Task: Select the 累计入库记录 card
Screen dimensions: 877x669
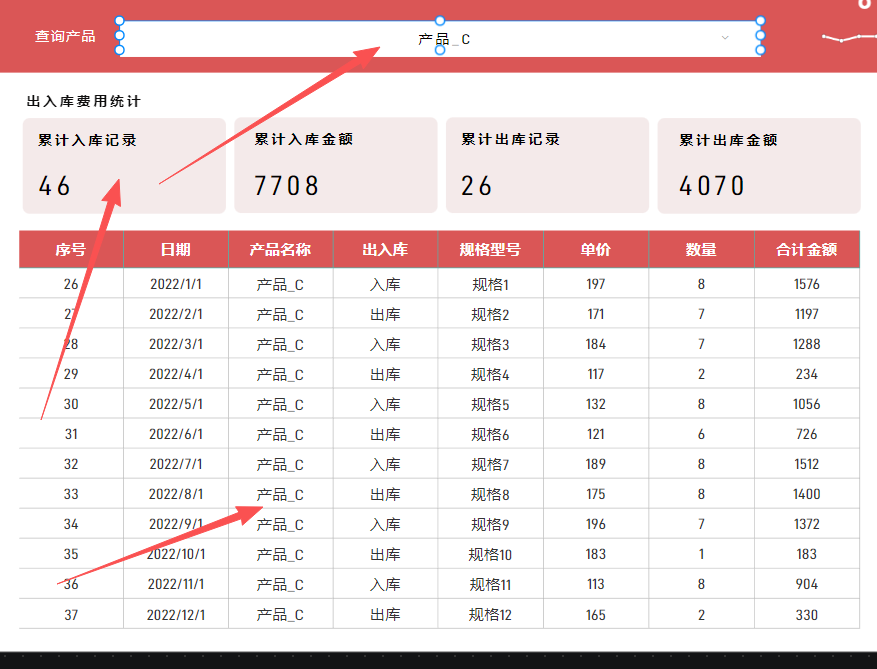Action: [x=124, y=165]
